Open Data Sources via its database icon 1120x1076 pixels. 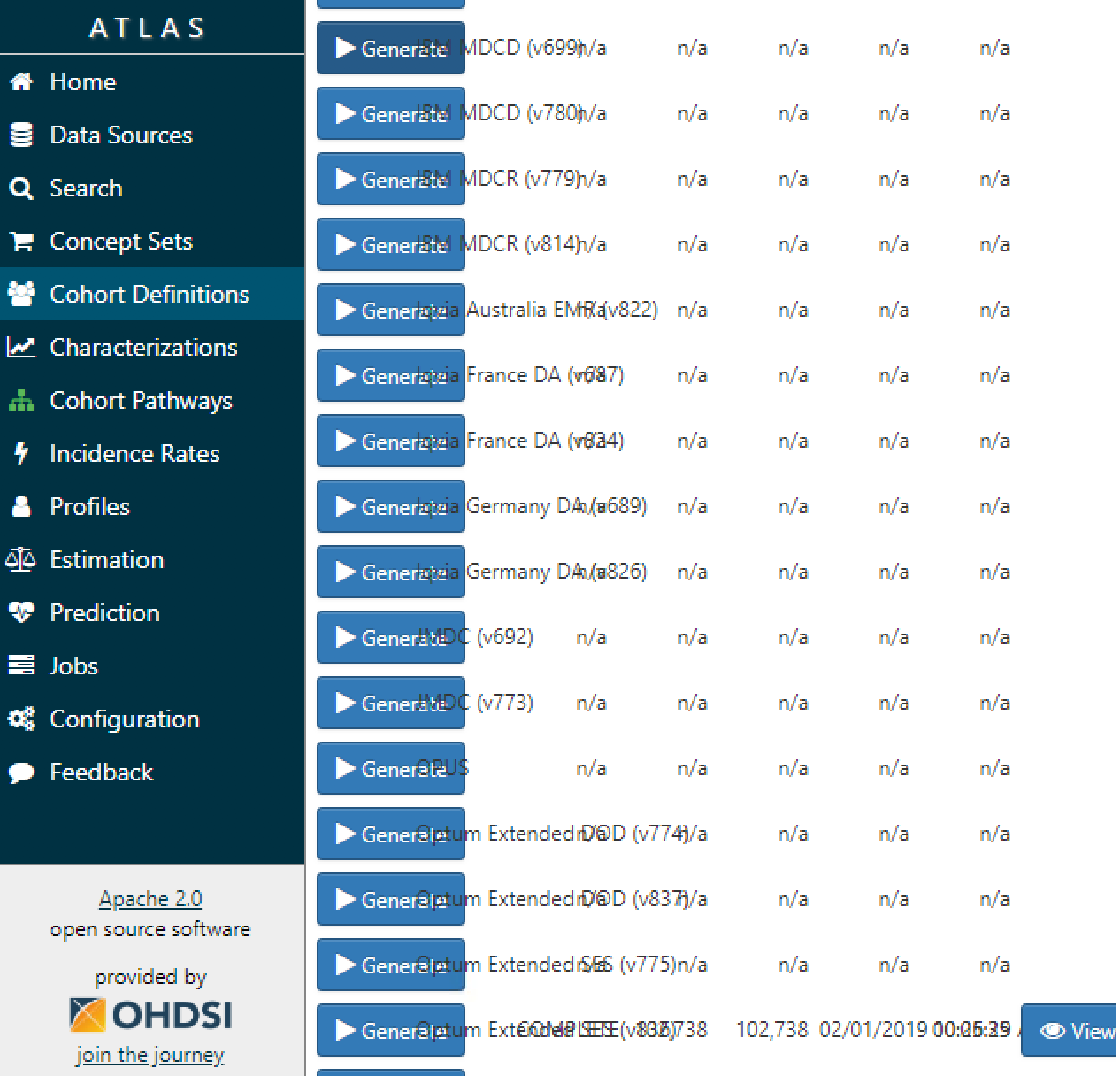pos(20,134)
